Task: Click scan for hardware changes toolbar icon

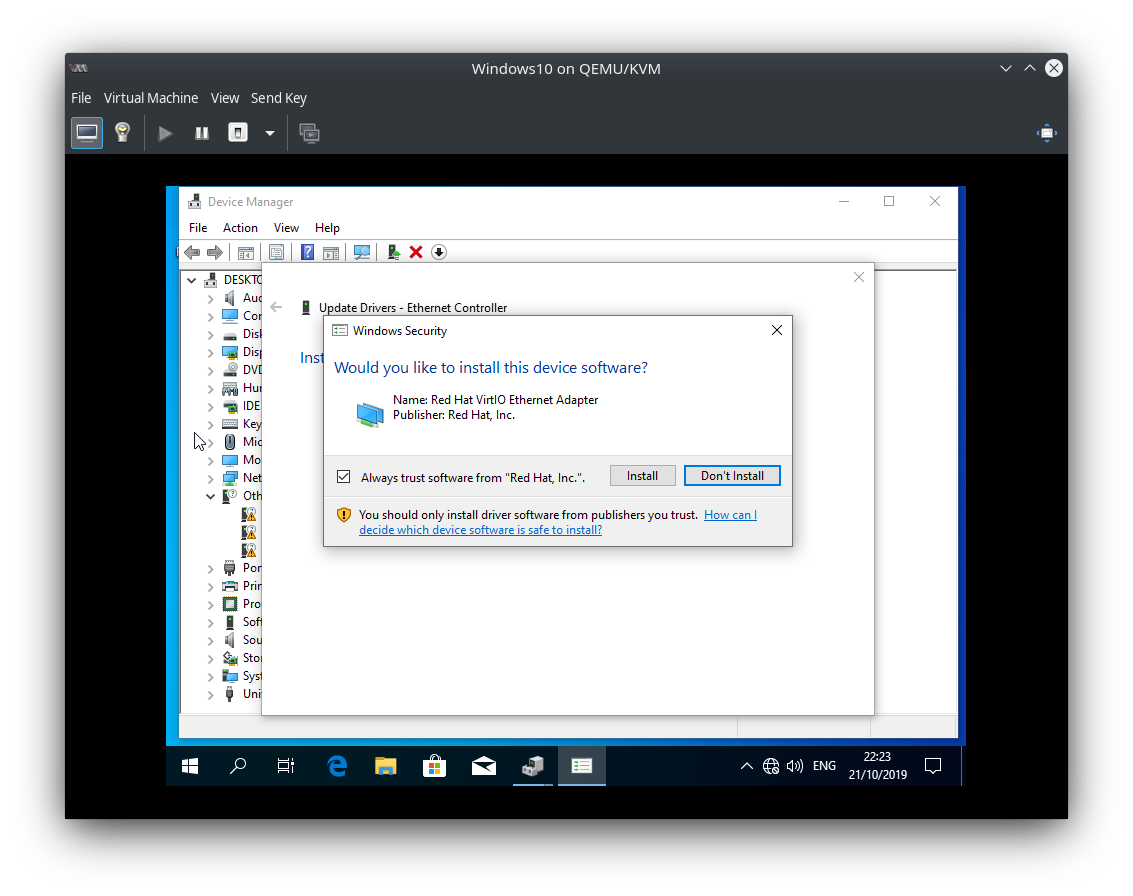Action: (x=362, y=252)
